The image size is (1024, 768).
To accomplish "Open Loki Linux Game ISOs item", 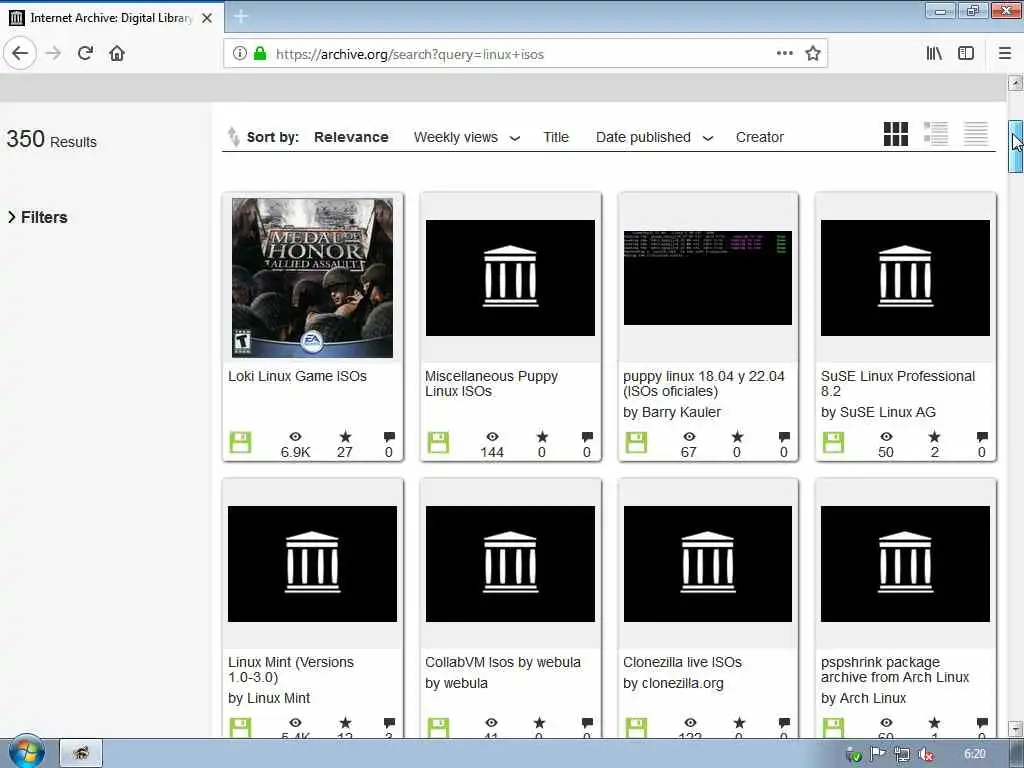I will [297, 376].
